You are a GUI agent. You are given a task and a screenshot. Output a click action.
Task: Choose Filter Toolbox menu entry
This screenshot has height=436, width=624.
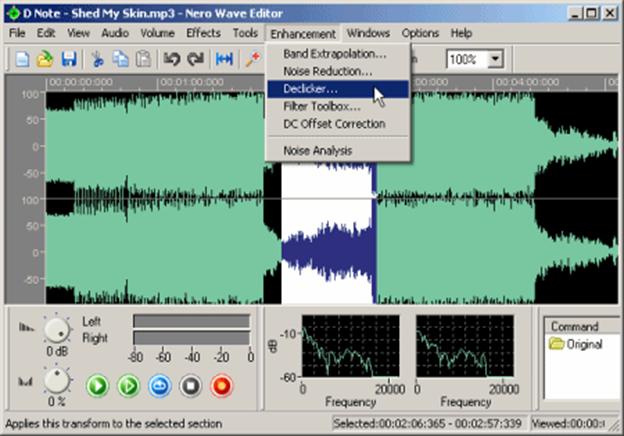coord(338,107)
